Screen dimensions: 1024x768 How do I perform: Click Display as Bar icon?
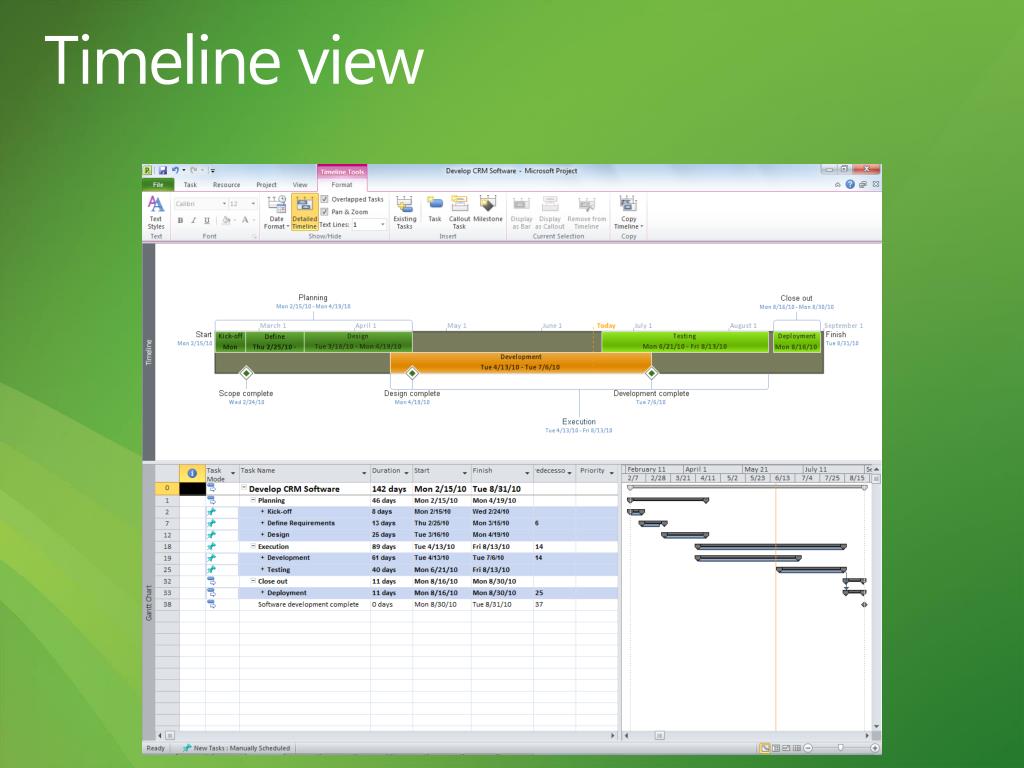[x=521, y=204]
